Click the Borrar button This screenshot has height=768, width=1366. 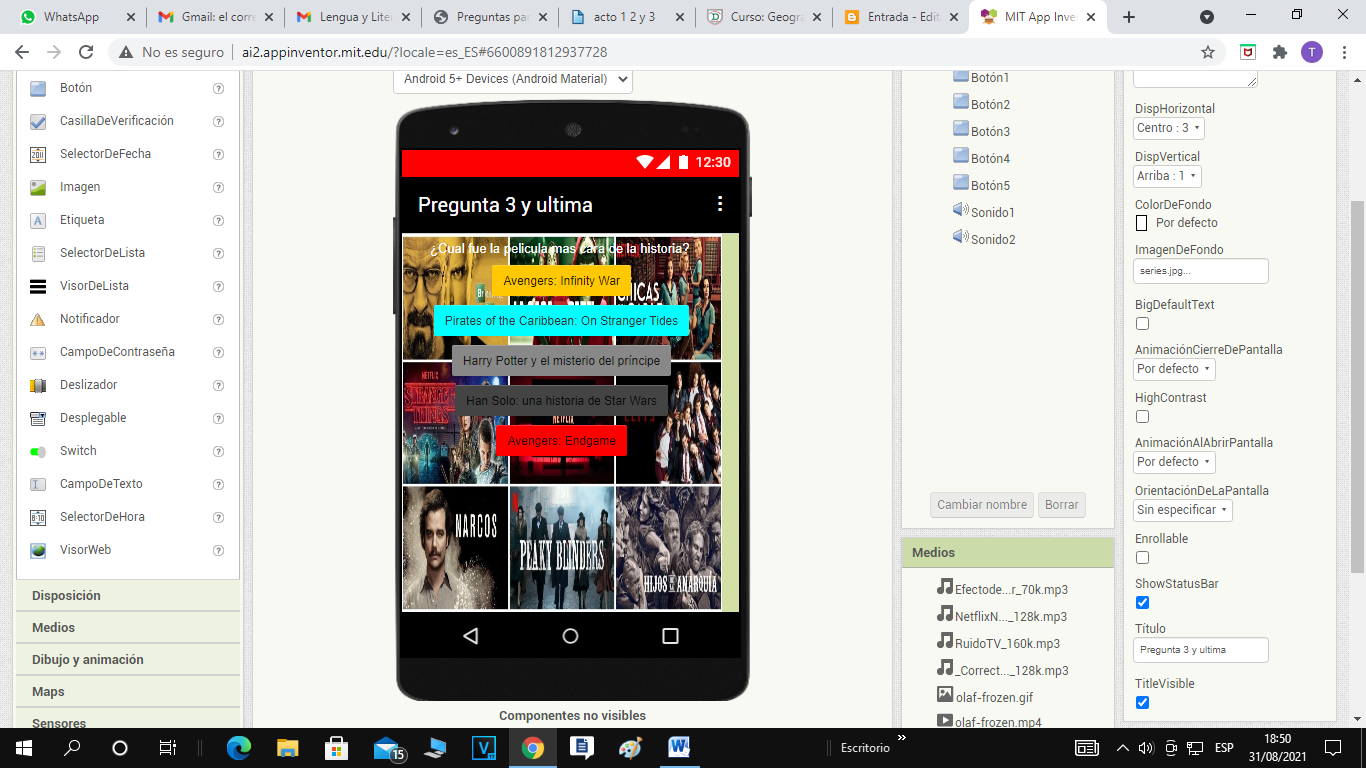coord(1062,505)
